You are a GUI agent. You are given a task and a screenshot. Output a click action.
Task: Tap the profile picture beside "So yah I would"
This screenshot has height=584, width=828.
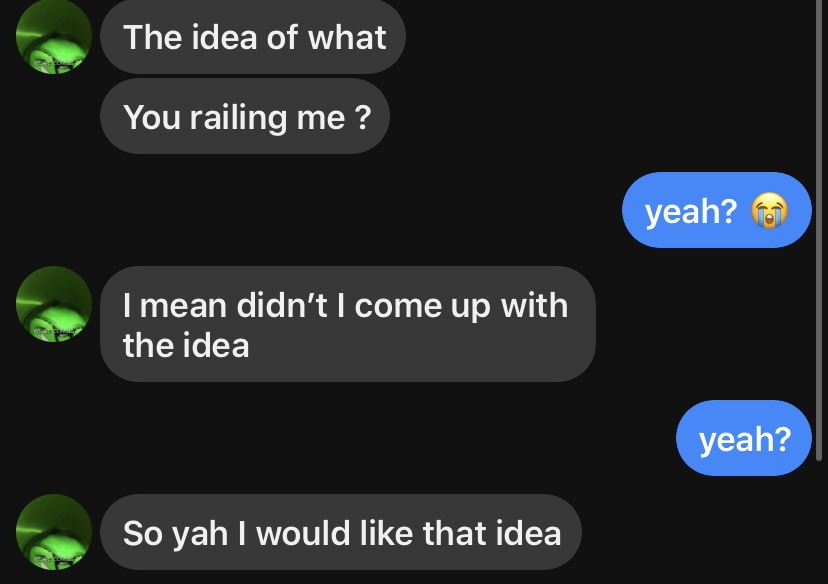(x=54, y=532)
